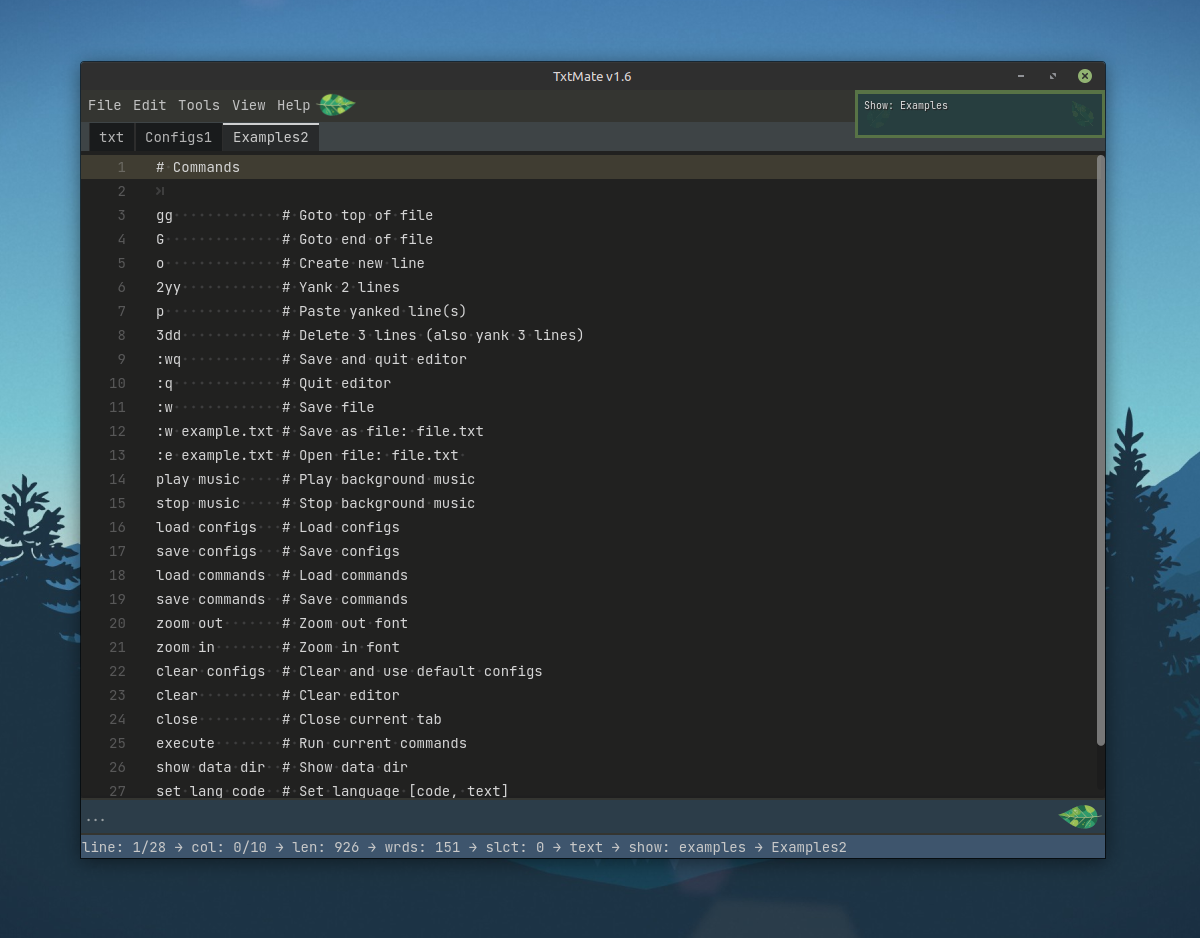1200x938 pixels.
Task: Open the File menu
Action: click(x=104, y=105)
